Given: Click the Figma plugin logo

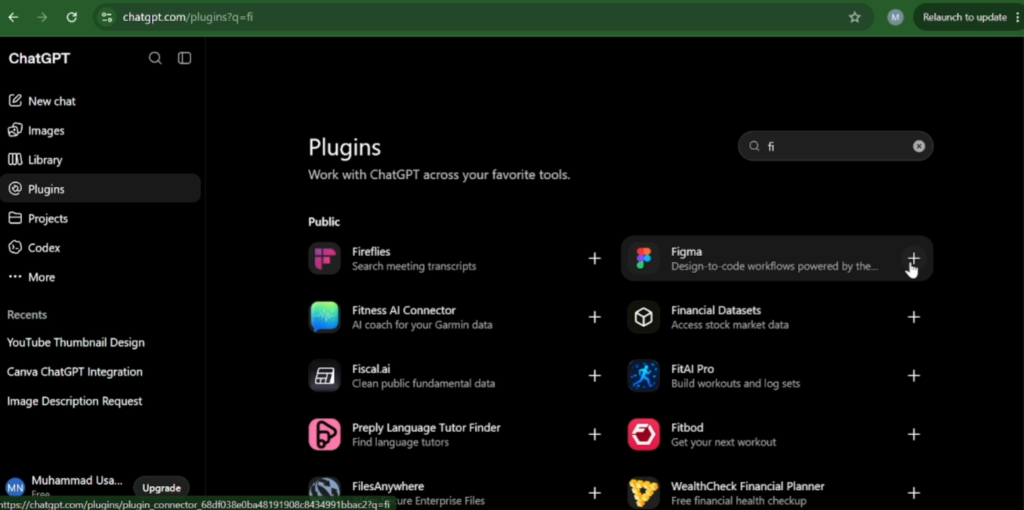Looking at the screenshot, I should pos(643,259).
